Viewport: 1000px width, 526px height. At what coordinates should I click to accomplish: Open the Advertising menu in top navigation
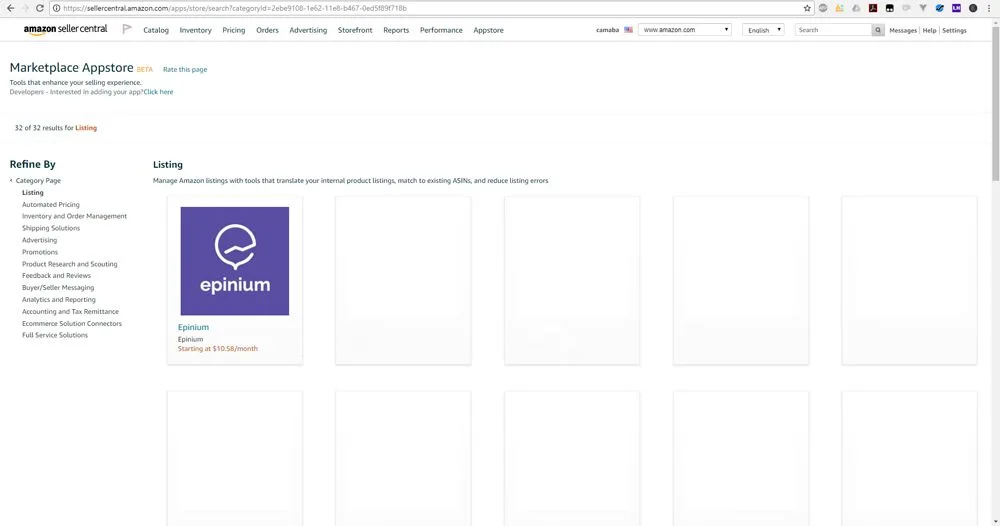(308, 30)
